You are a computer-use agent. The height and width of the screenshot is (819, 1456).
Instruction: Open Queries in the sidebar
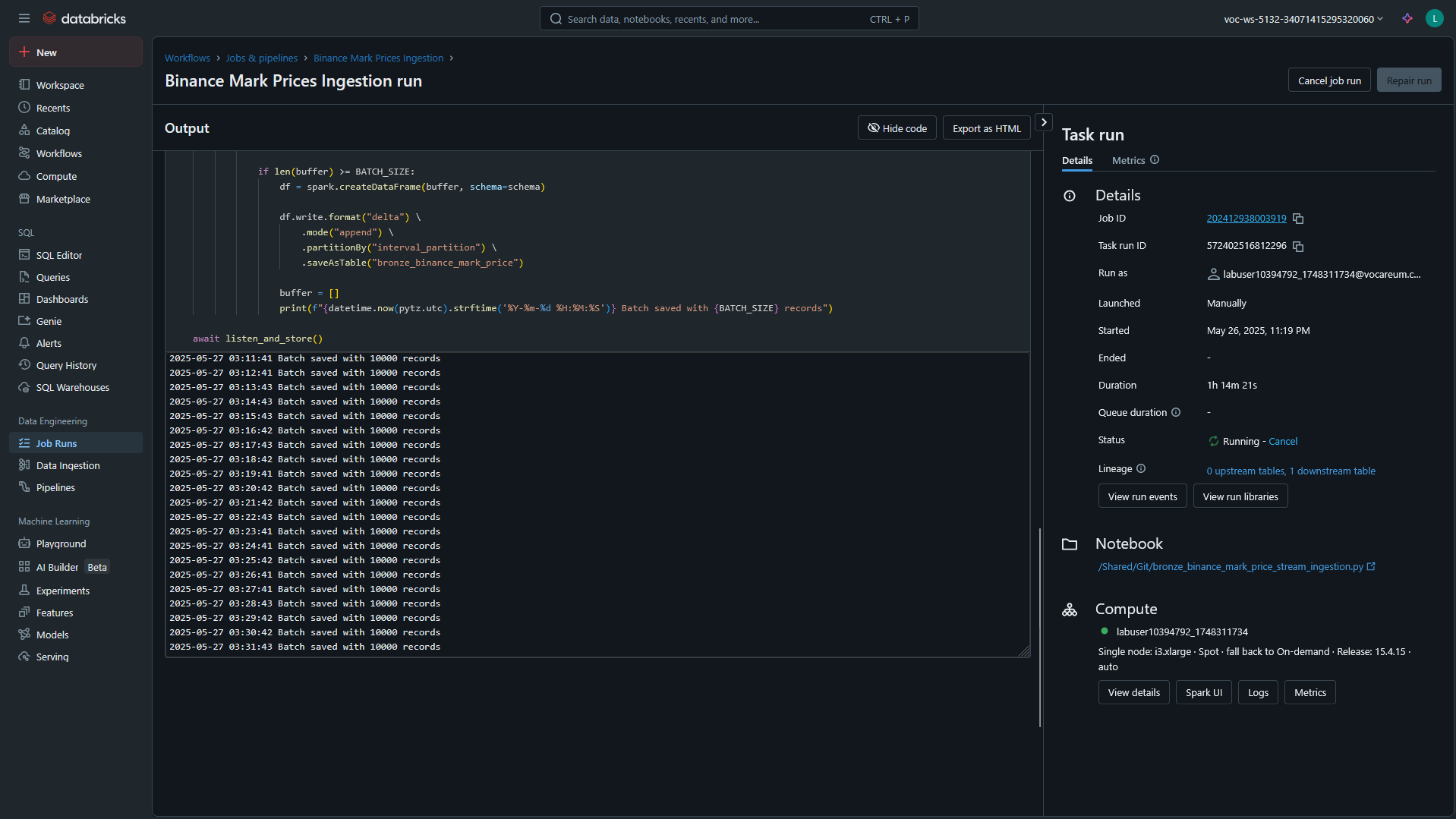pos(76,277)
